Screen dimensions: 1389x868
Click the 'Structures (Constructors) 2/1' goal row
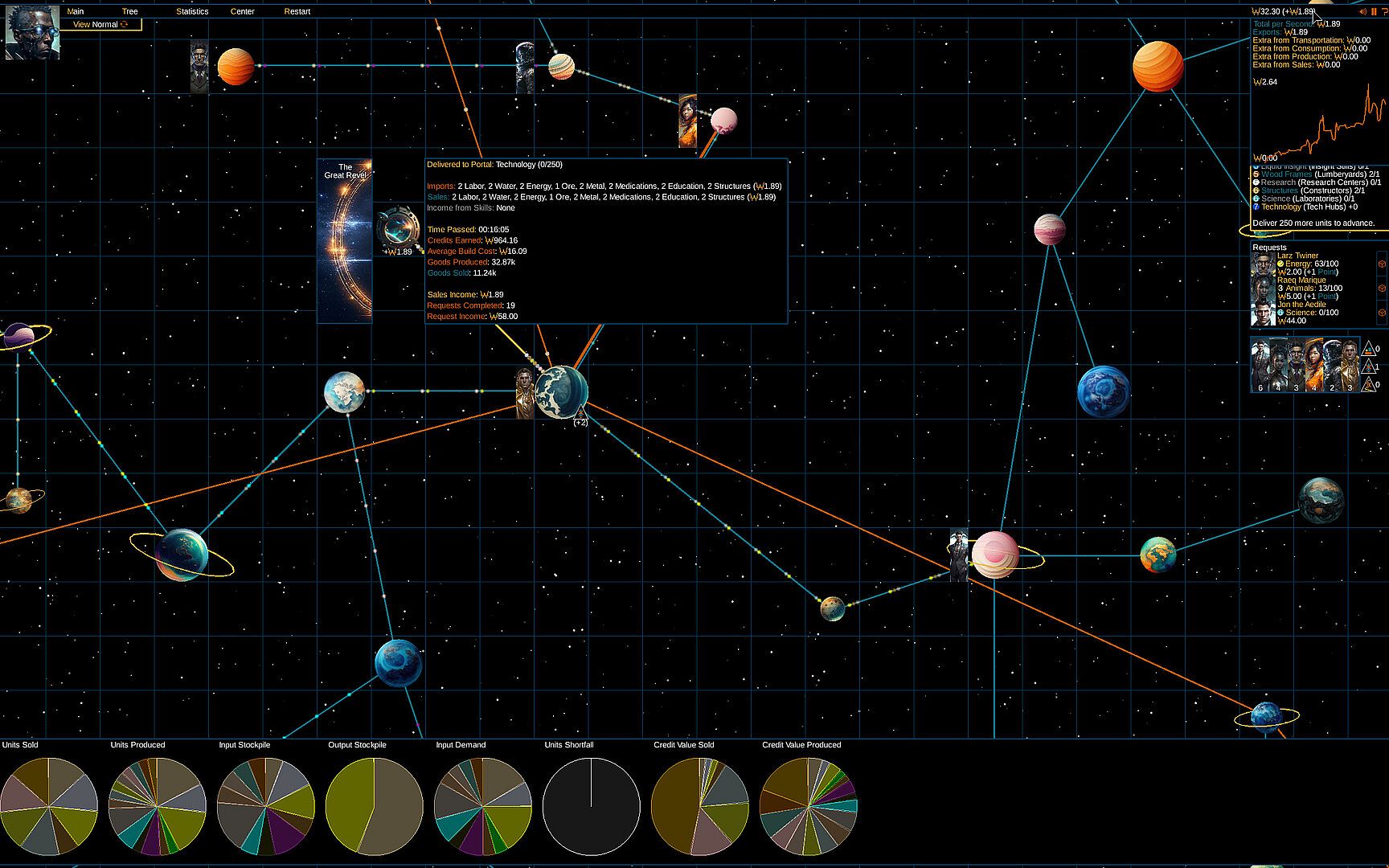pos(1309,190)
